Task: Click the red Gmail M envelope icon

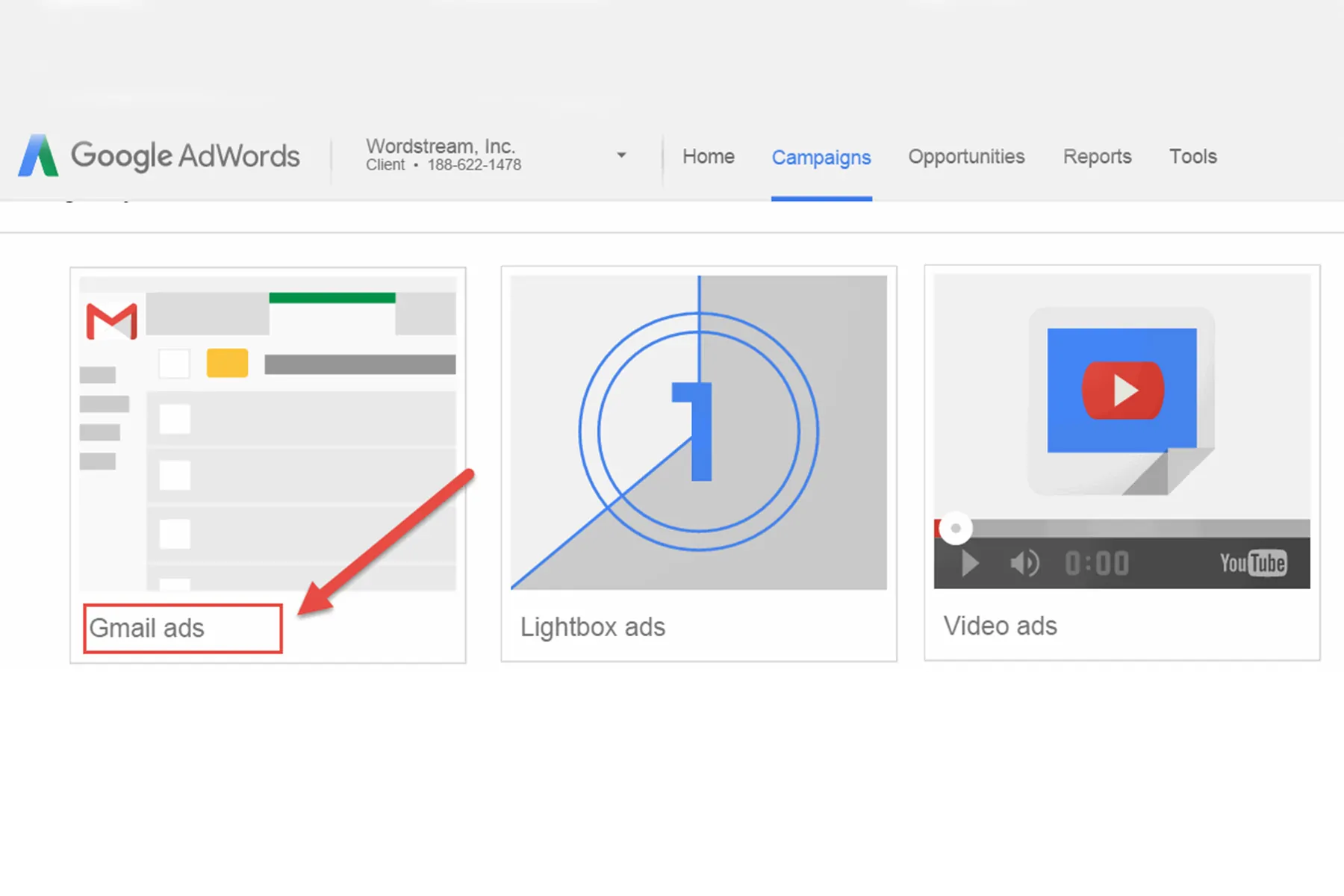Action: point(111,321)
